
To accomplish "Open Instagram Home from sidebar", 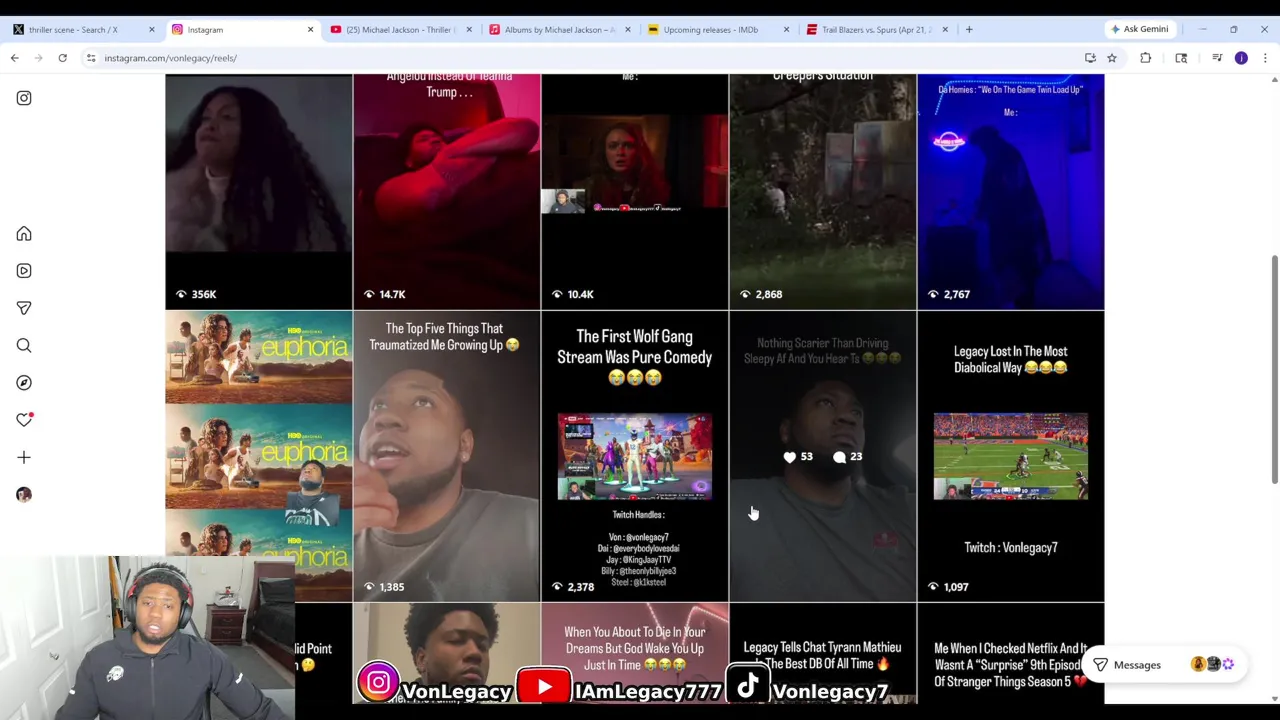I will pyautogui.click(x=24, y=234).
